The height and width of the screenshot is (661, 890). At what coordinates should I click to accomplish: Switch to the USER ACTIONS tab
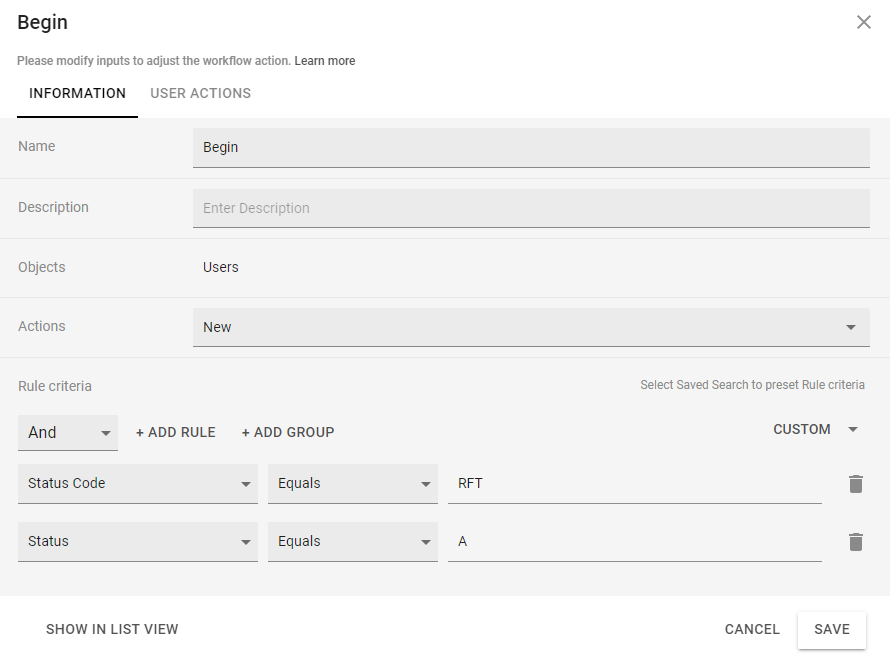click(x=200, y=93)
